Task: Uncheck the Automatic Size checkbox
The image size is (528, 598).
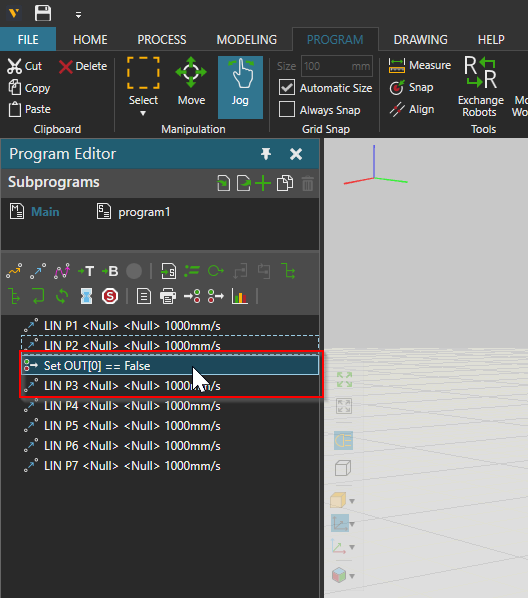Action: point(287,87)
